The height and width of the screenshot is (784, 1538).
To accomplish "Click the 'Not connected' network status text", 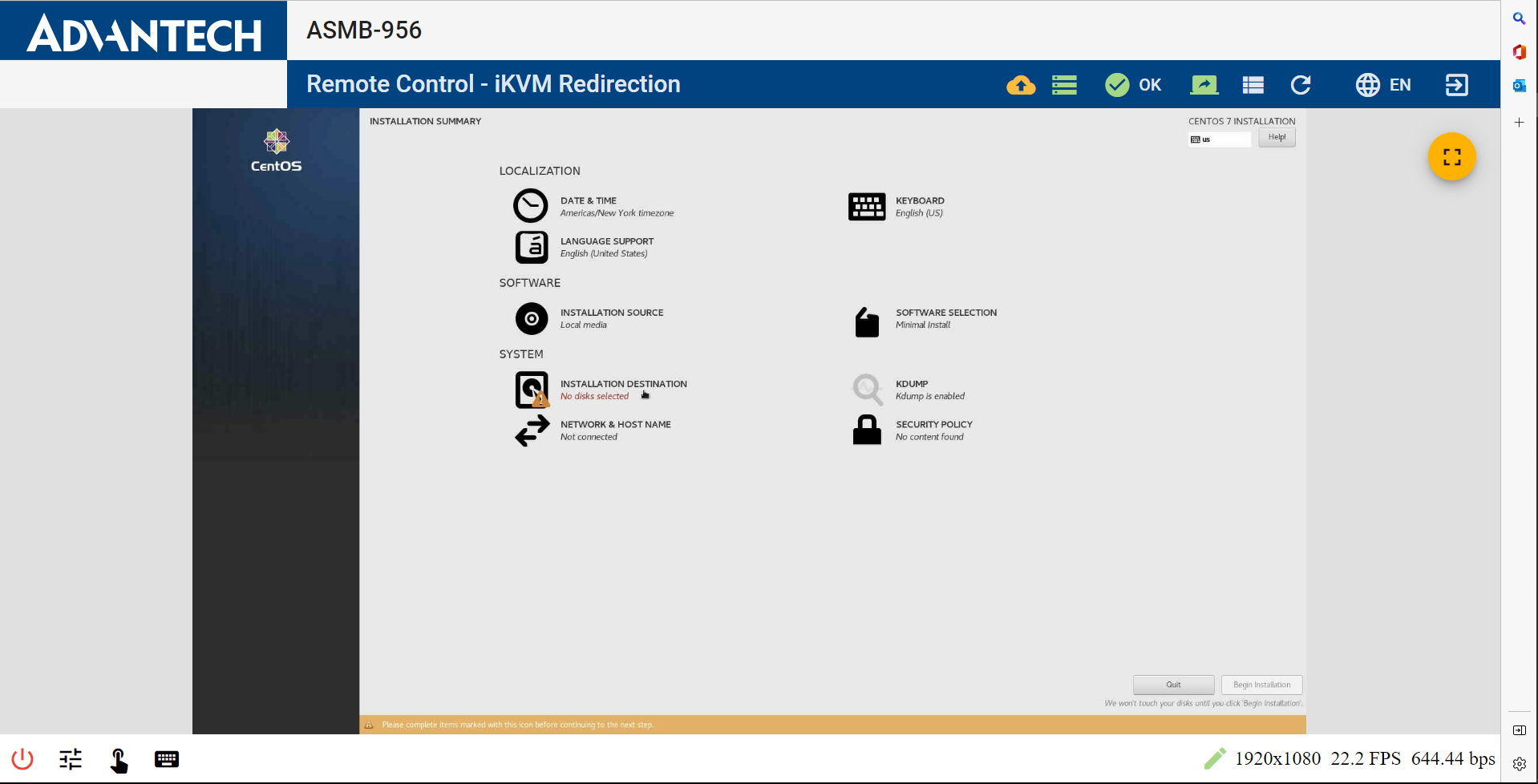I will click(589, 437).
